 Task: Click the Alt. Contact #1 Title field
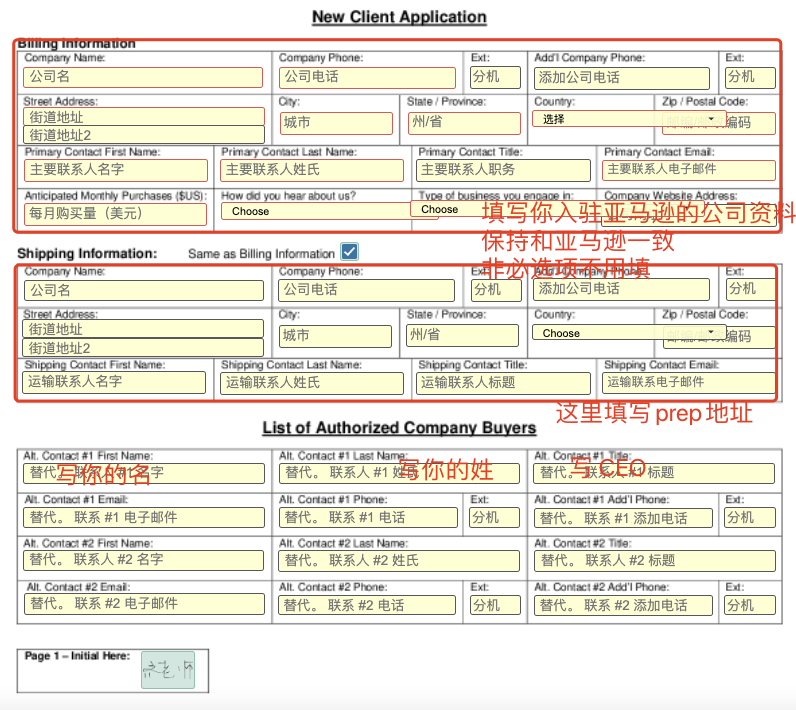coord(654,473)
